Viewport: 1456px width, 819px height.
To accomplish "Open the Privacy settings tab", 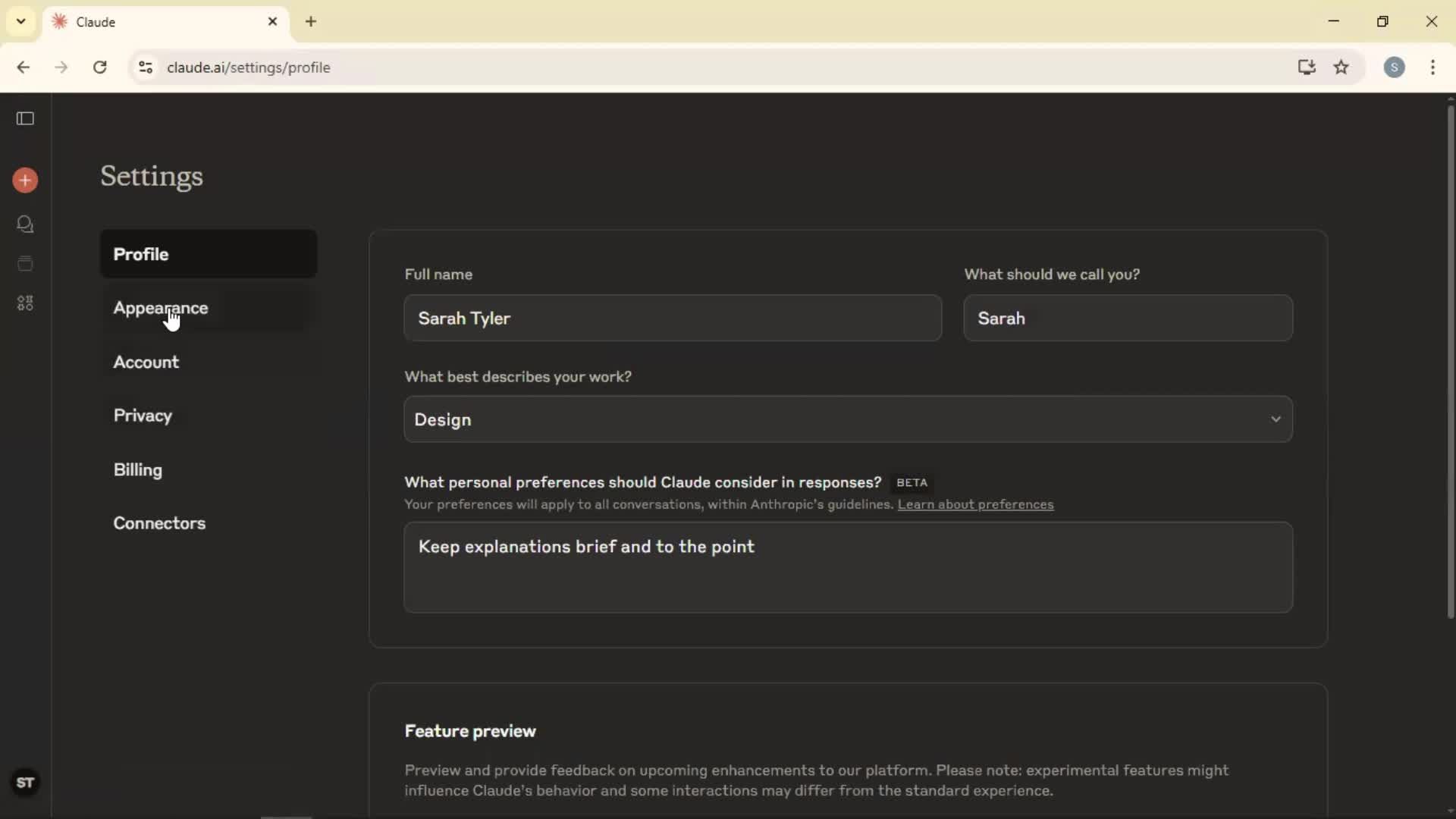I will [x=209, y=416].
